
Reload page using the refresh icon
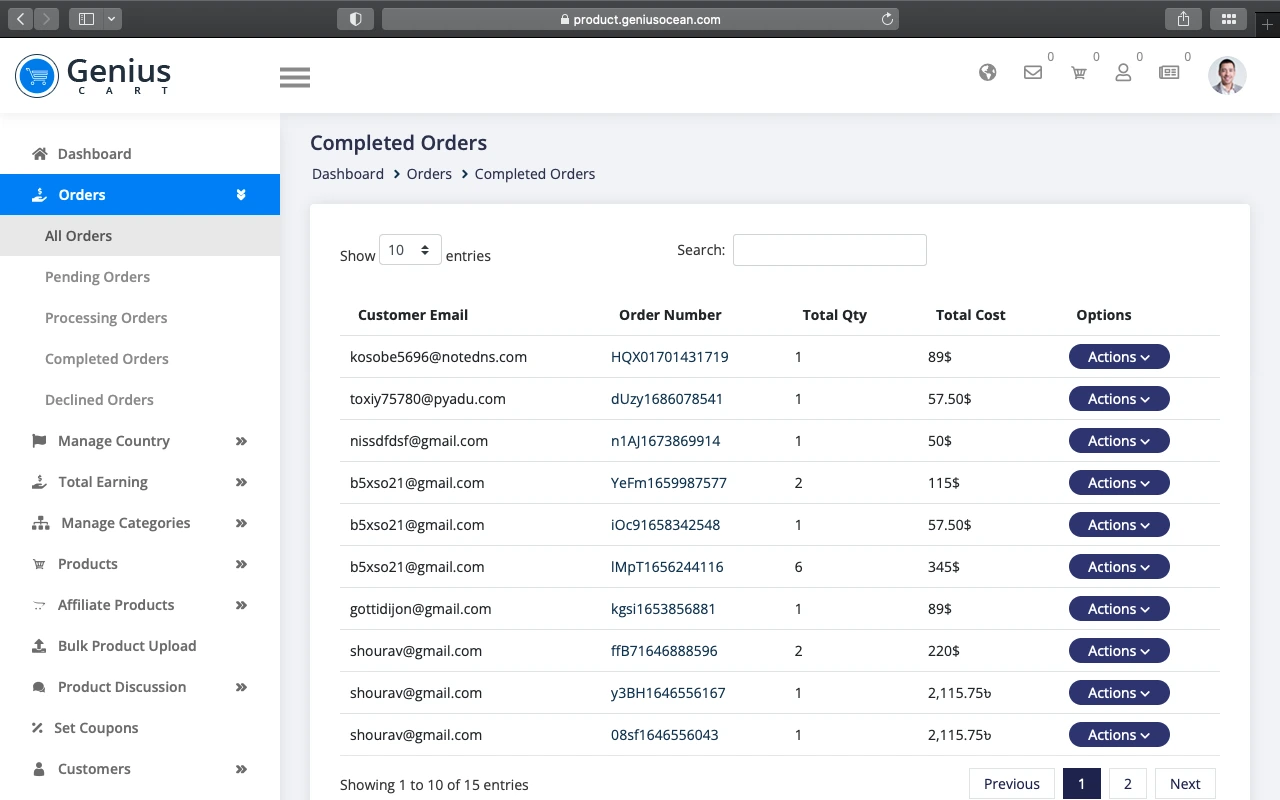click(x=886, y=19)
